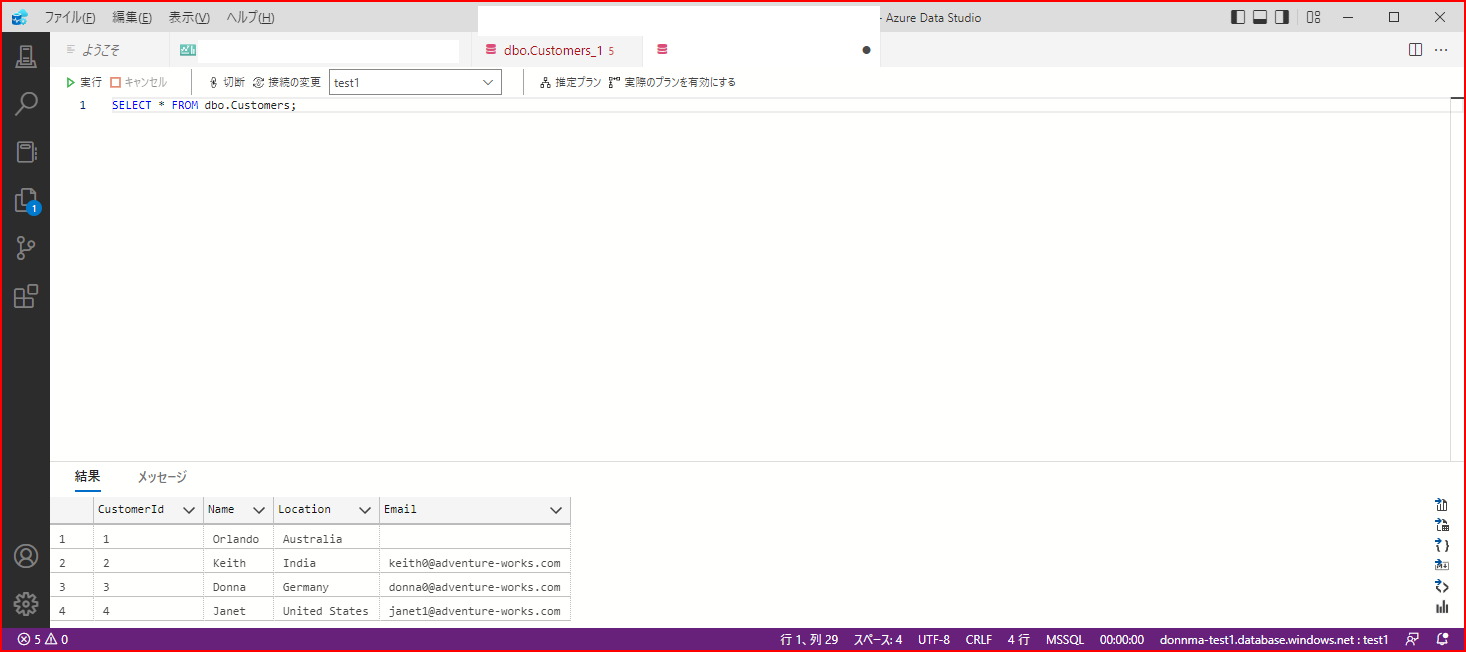Click the キャンセル button
Screen dimensions: 1466x652
coord(139,82)
